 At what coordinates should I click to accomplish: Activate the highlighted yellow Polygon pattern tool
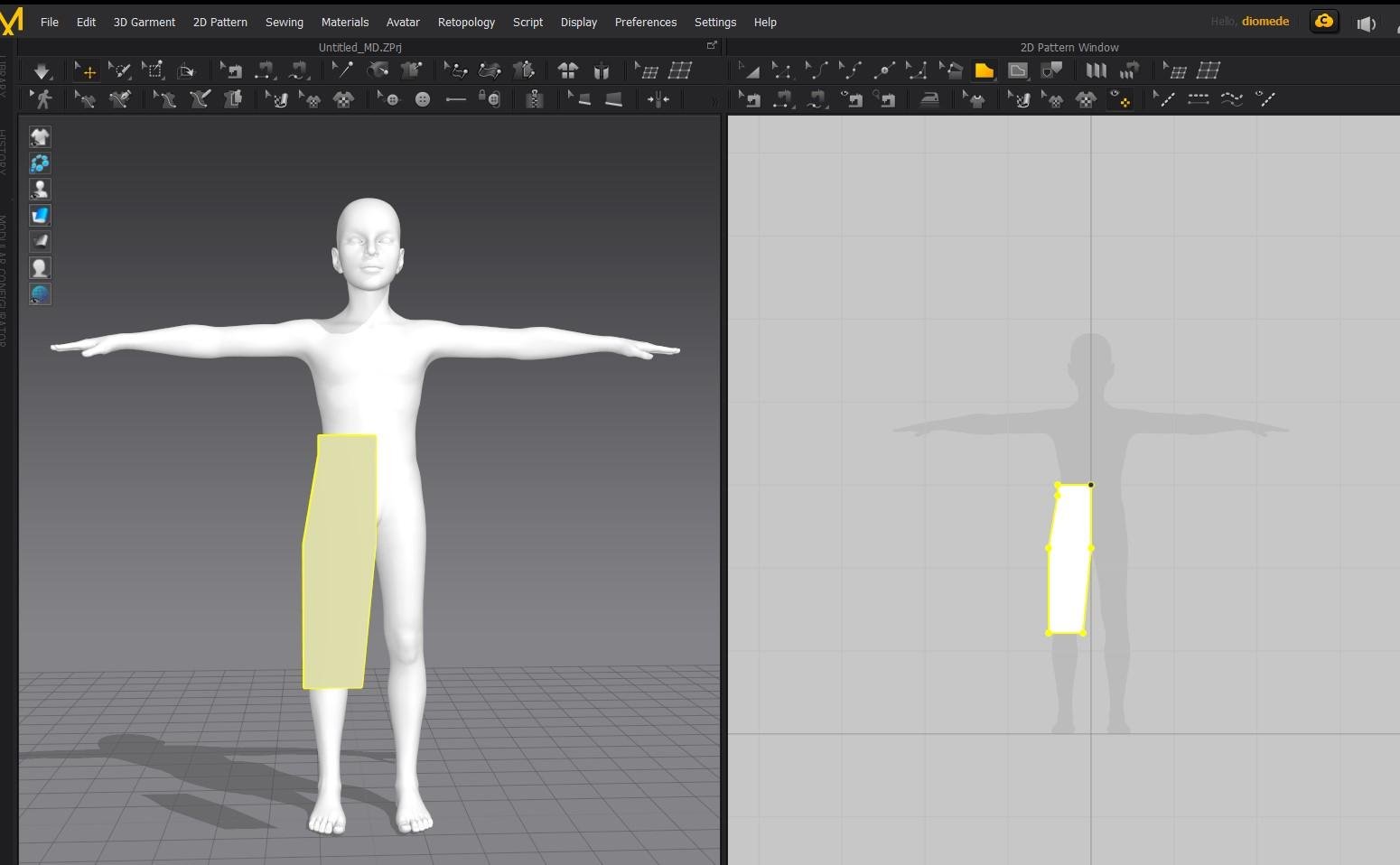pos(984,71)
